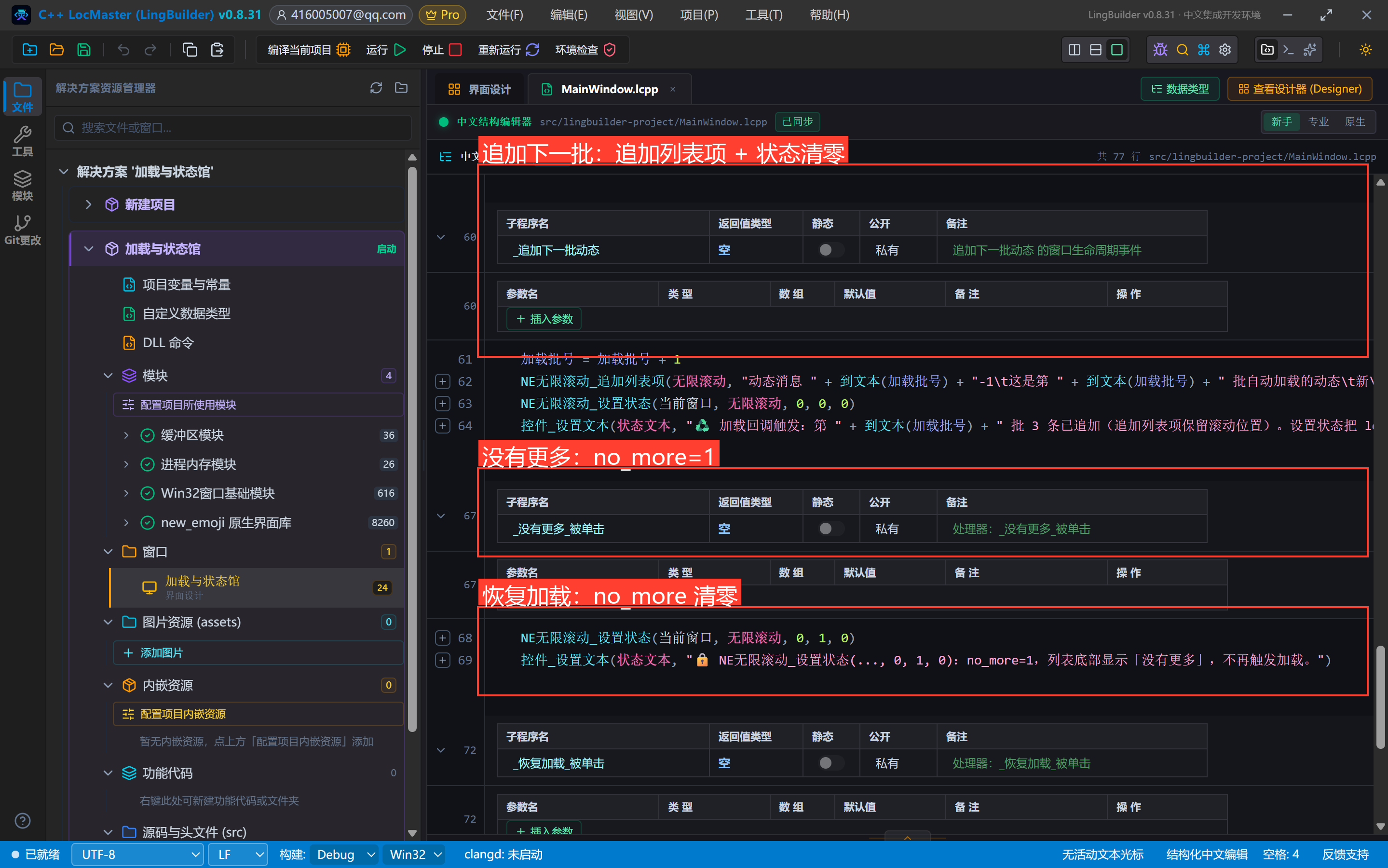Open the help question mark icon
The height and width of the screenshot is (868, 1388).
(x=22, y=820)
